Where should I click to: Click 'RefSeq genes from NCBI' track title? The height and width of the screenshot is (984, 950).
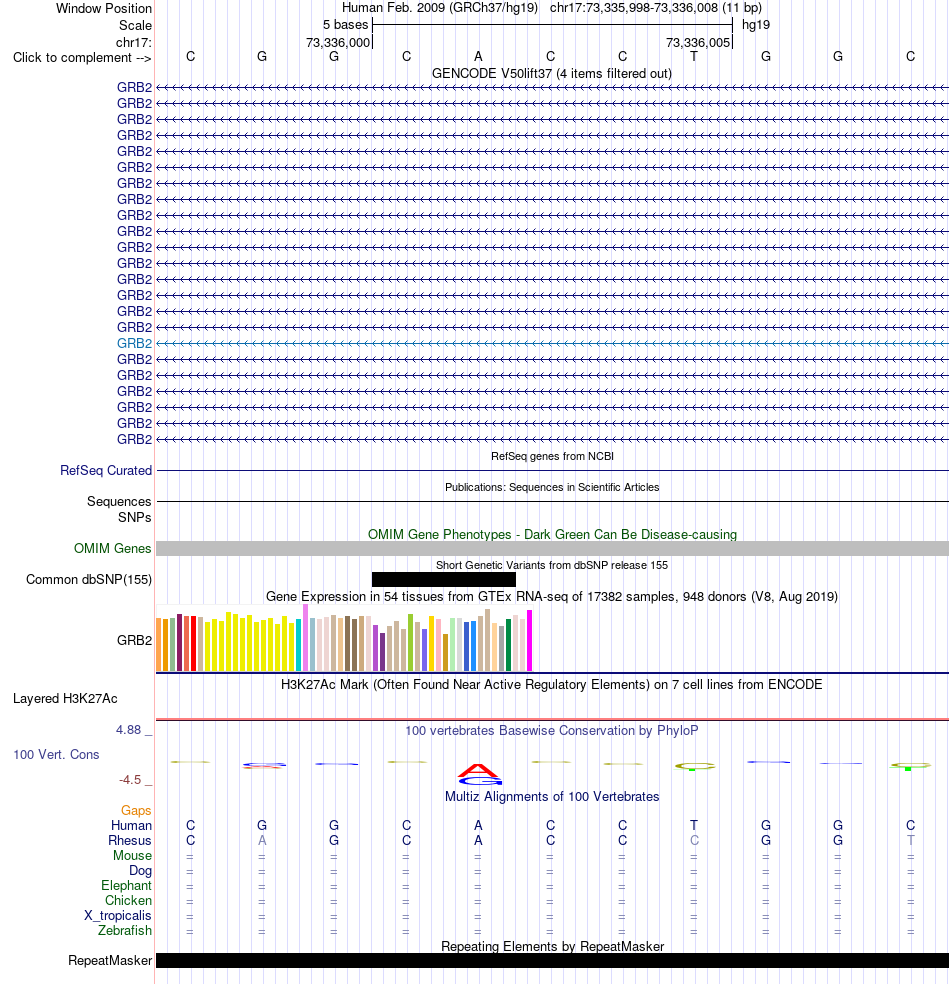(552, 456)
